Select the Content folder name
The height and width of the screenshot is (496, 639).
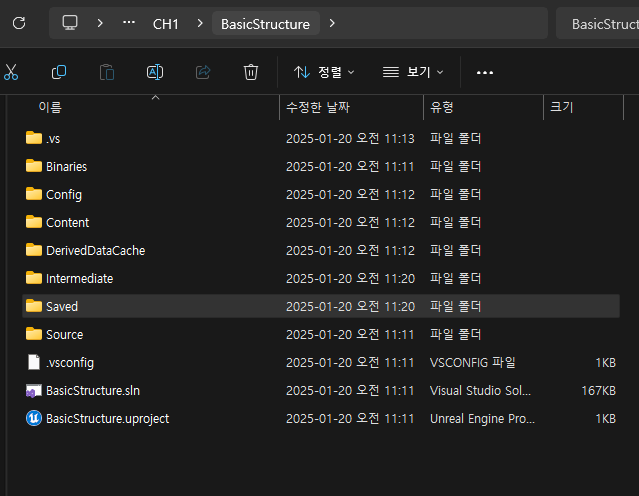[x=67, y=223]
